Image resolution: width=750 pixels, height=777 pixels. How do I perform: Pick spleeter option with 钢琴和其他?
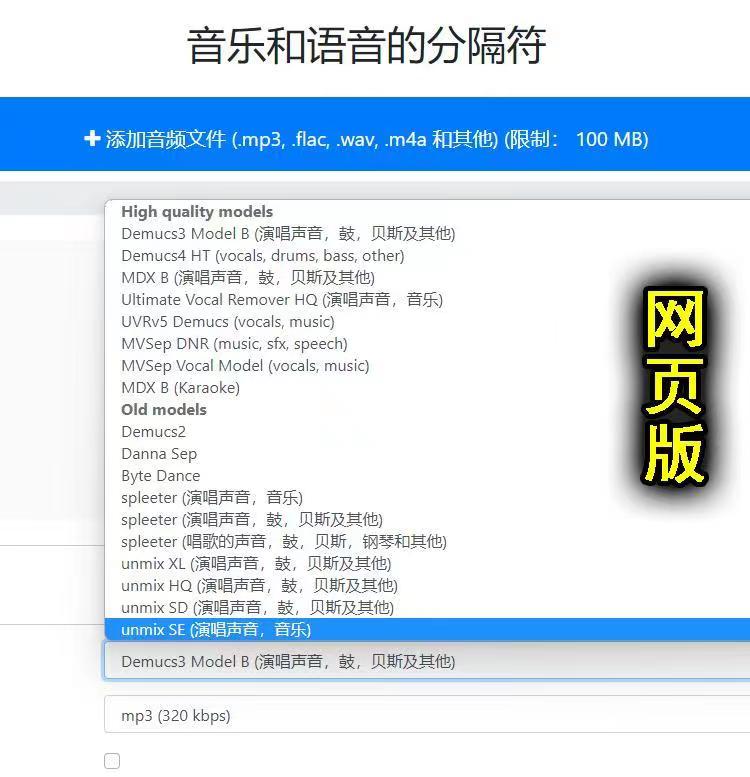click(x=284, y=542)
